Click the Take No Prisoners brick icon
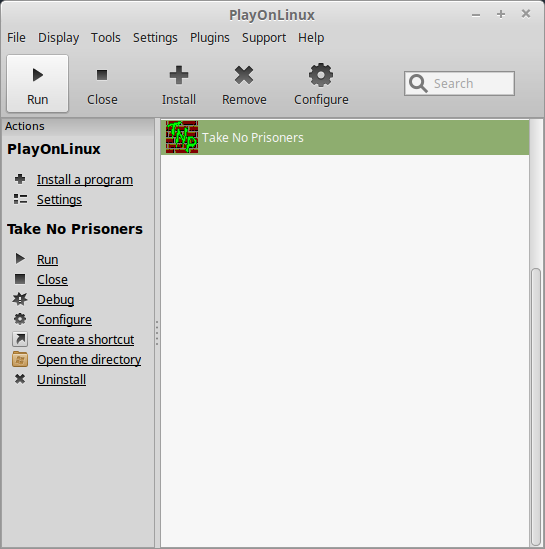 182,137
